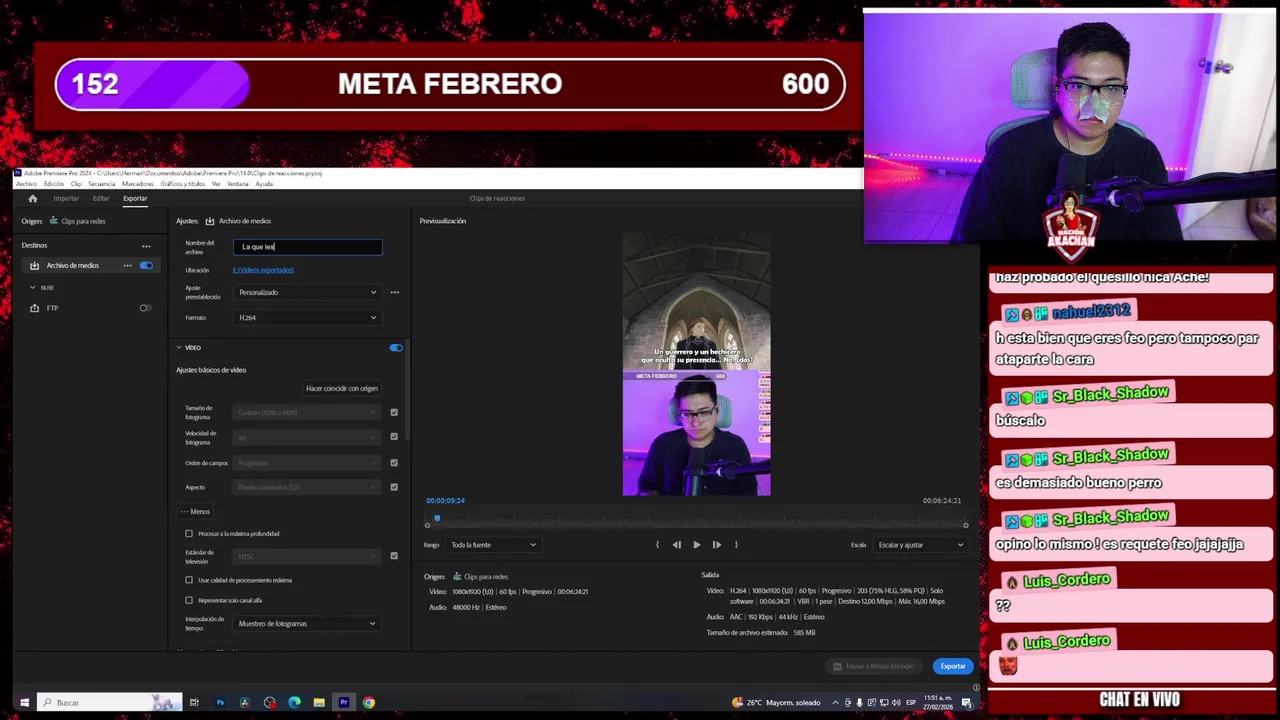
Task: Open Destinos options three-dot menu
Action: [146, 245]
